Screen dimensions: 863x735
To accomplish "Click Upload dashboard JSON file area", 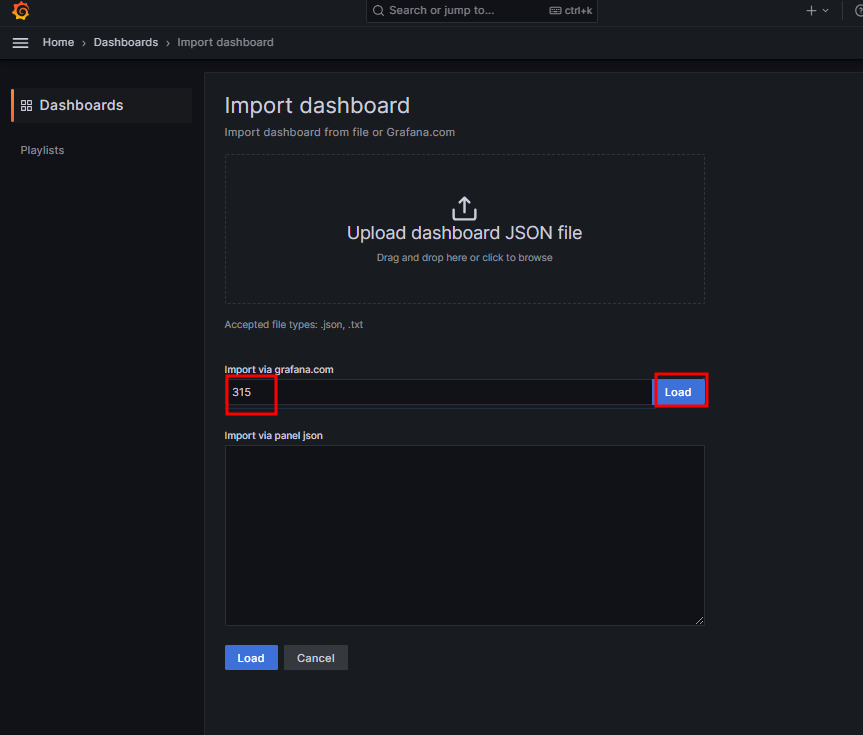I will coord(465,229).
